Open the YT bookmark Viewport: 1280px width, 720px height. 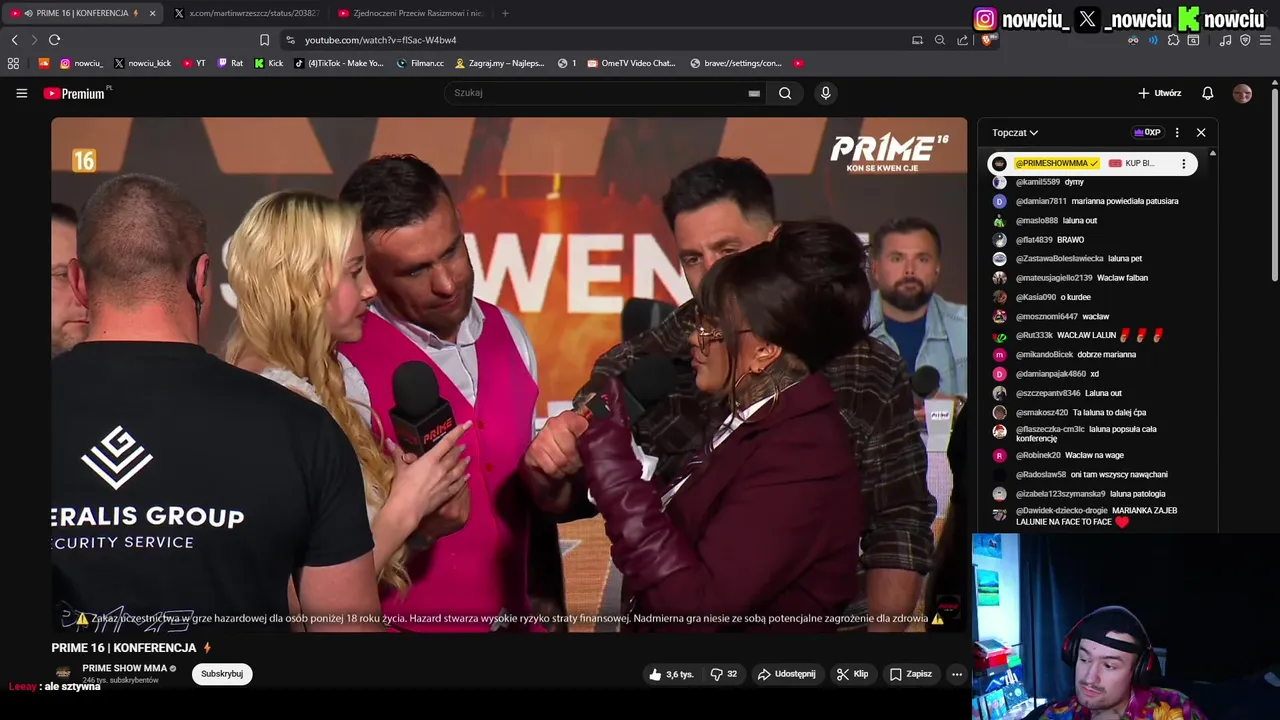(x=194, y=63)
